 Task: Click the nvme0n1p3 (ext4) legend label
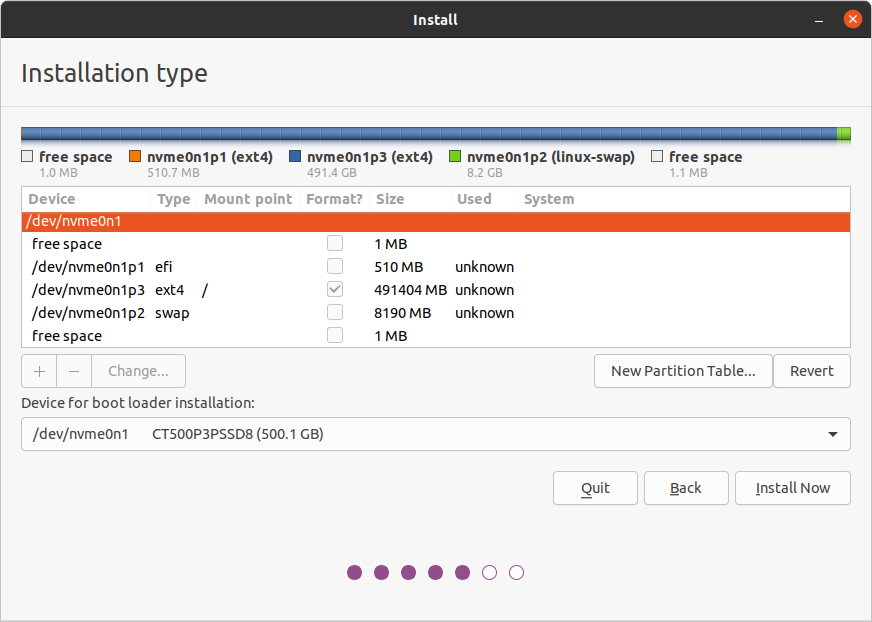click(x=370, y=157)
